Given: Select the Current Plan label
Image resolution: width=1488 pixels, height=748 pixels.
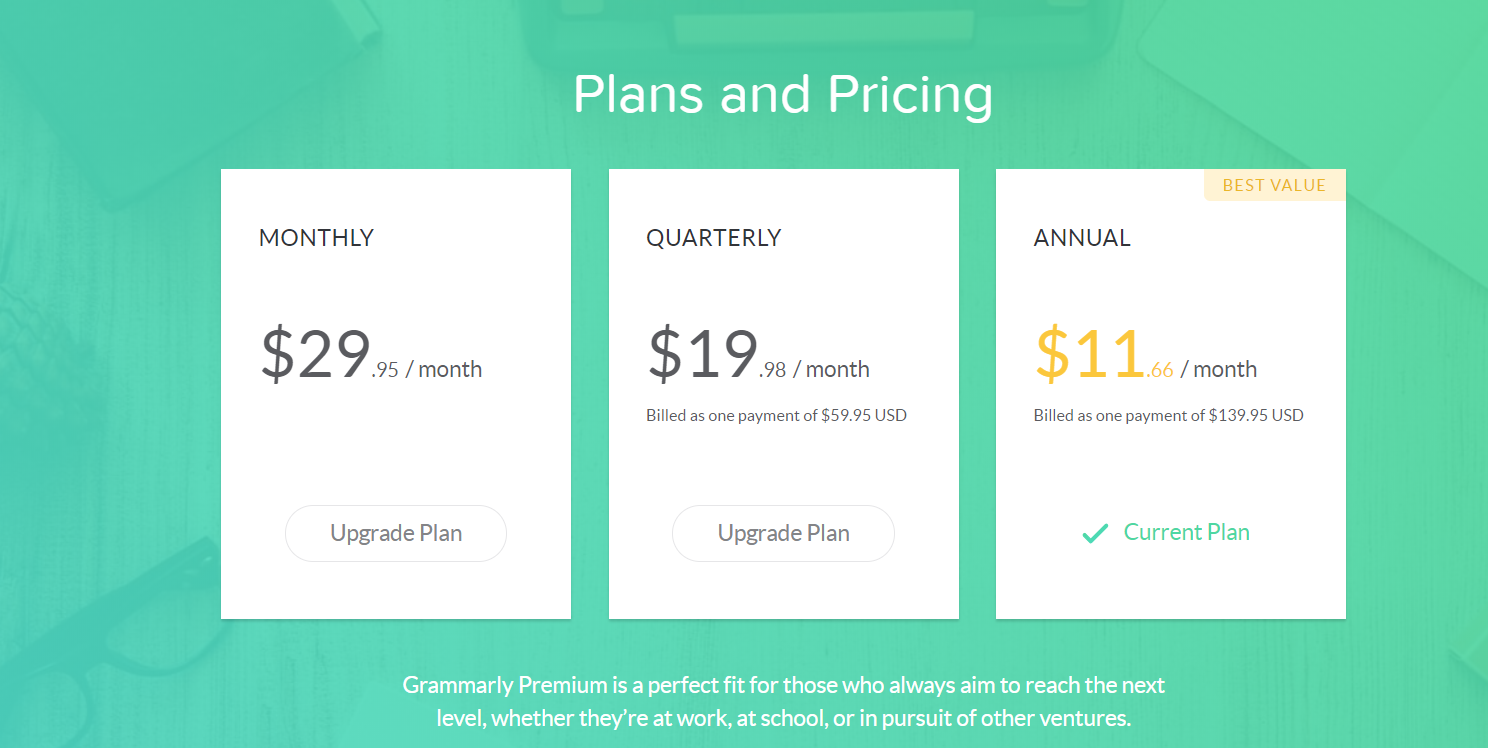Looking at the screenshot, I should tap(1187, 532).
